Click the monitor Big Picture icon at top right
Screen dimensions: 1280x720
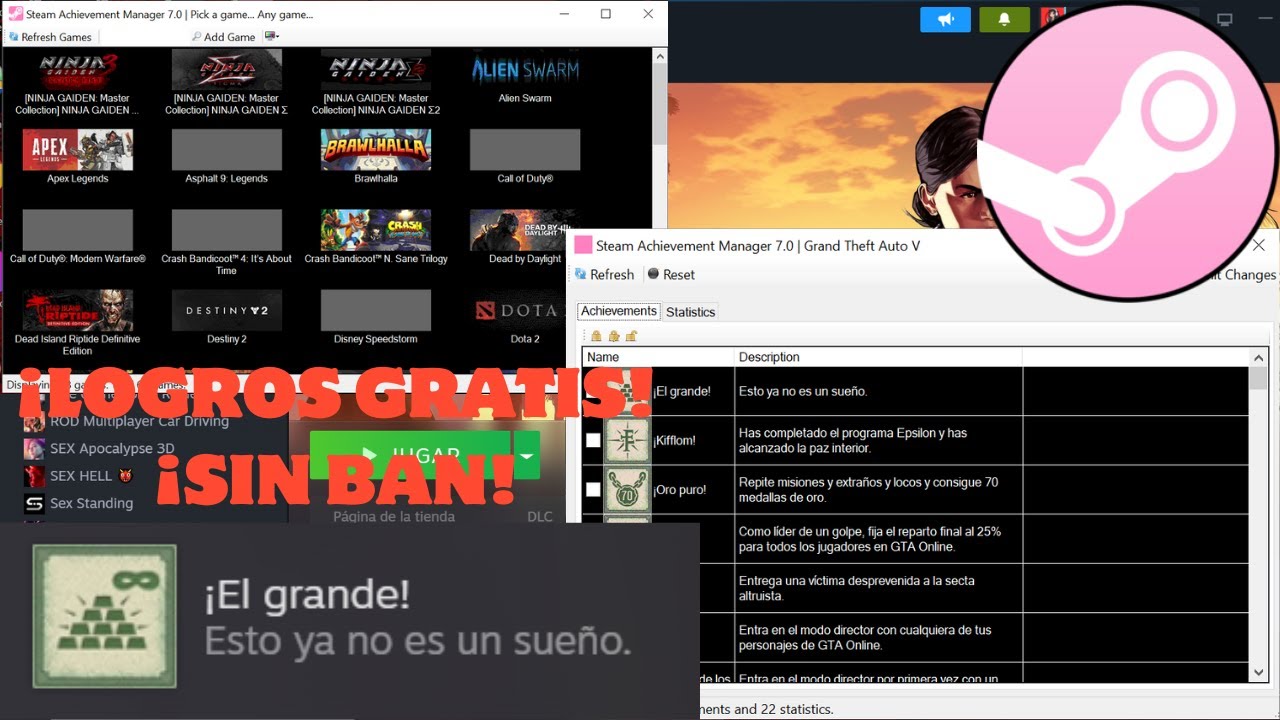[x=1225, y=19]
